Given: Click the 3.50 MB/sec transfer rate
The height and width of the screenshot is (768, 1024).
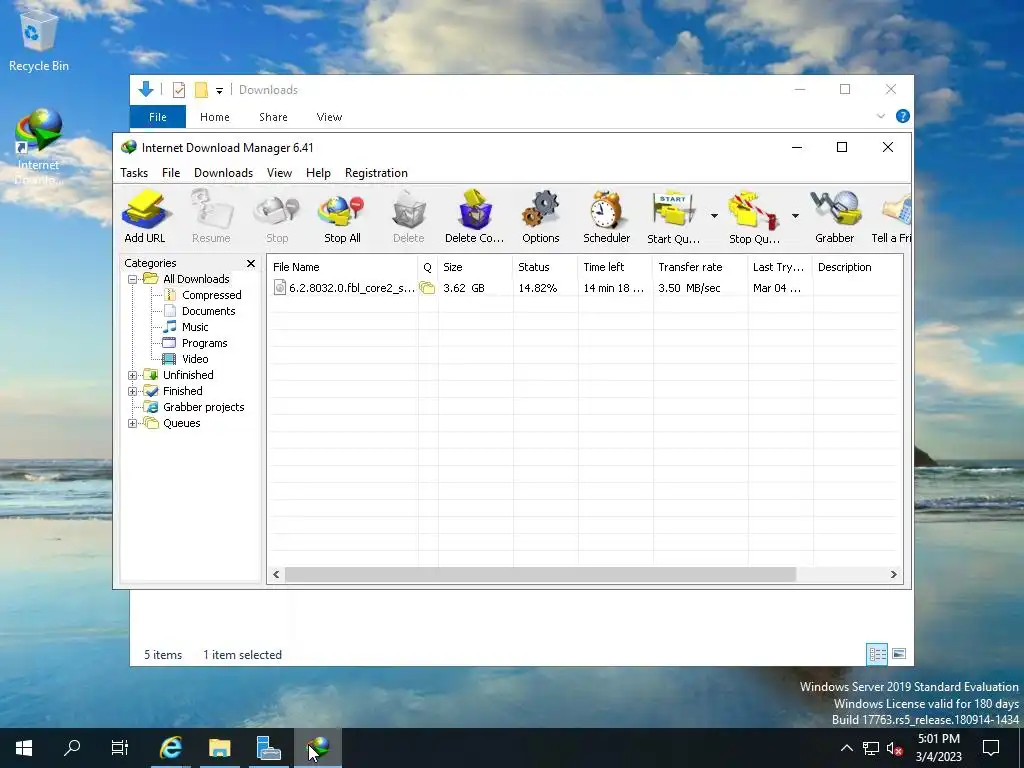Looking at the screenshot, I should click(689, 288).
